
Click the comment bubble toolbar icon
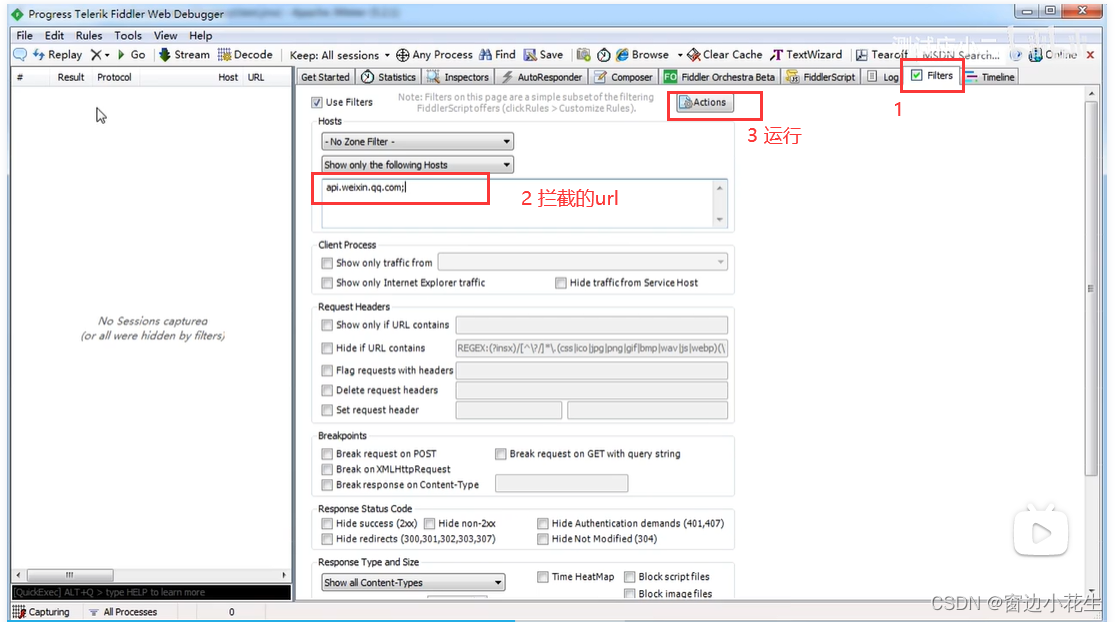(x=20, y=55)
